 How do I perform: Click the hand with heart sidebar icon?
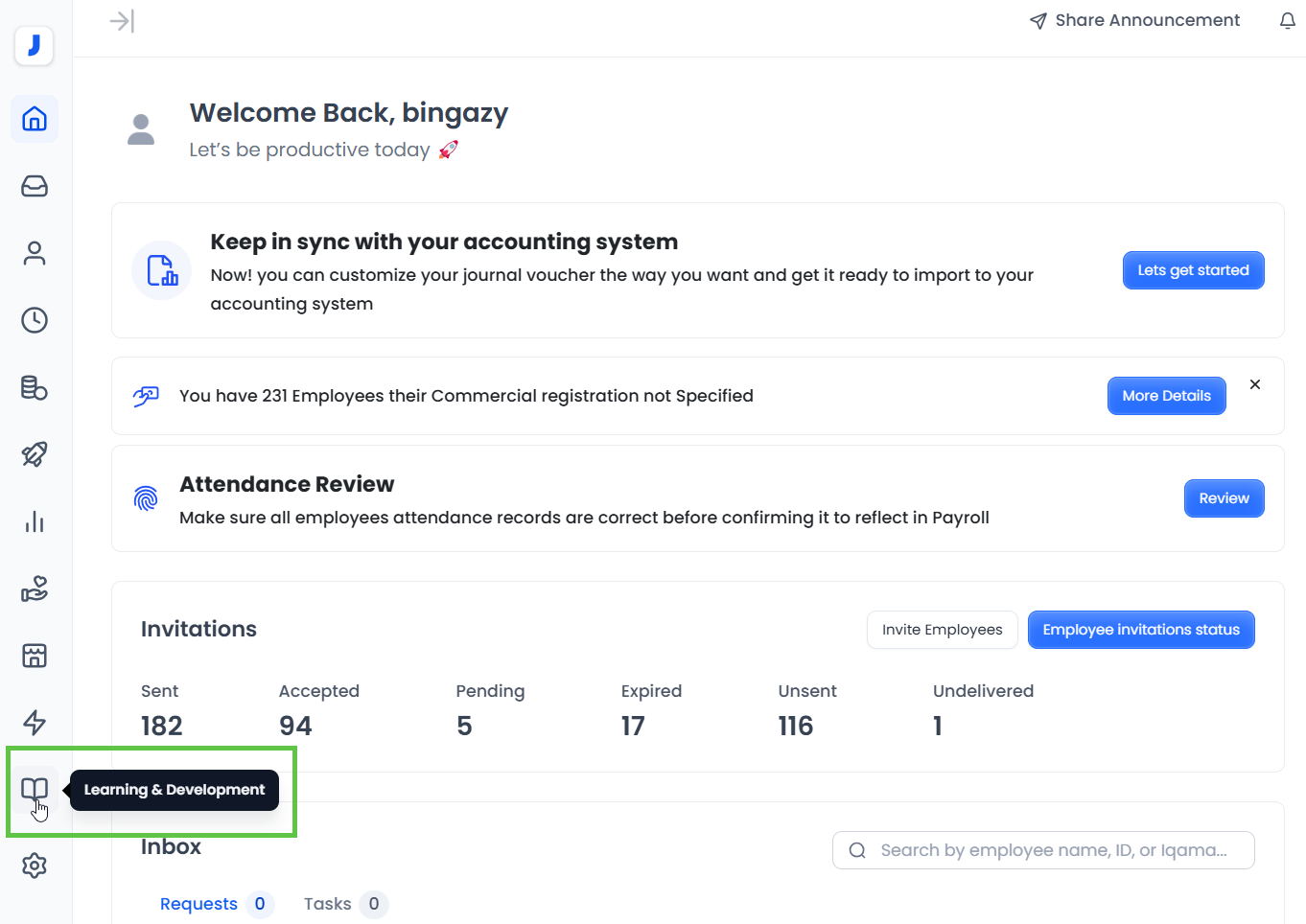pyautogui.click(x=35, y=589)
